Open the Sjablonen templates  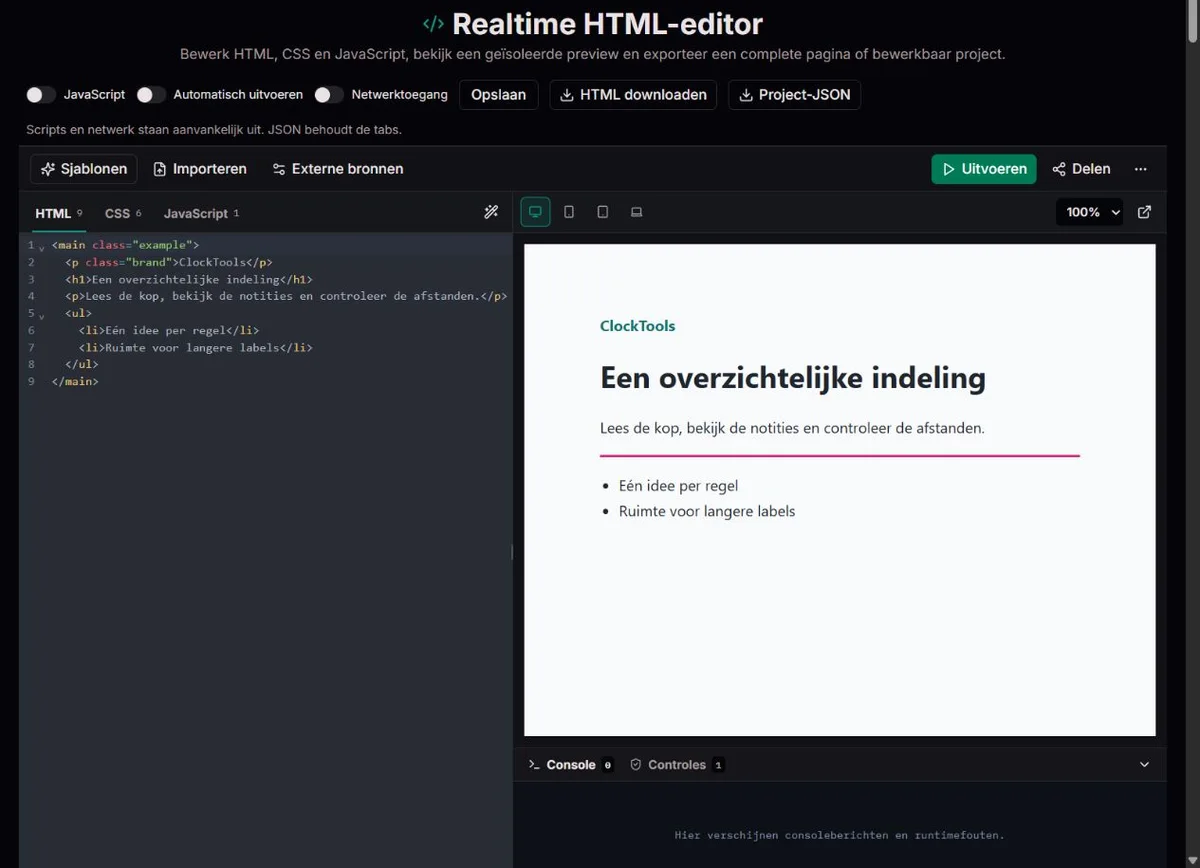click(84, 169)
